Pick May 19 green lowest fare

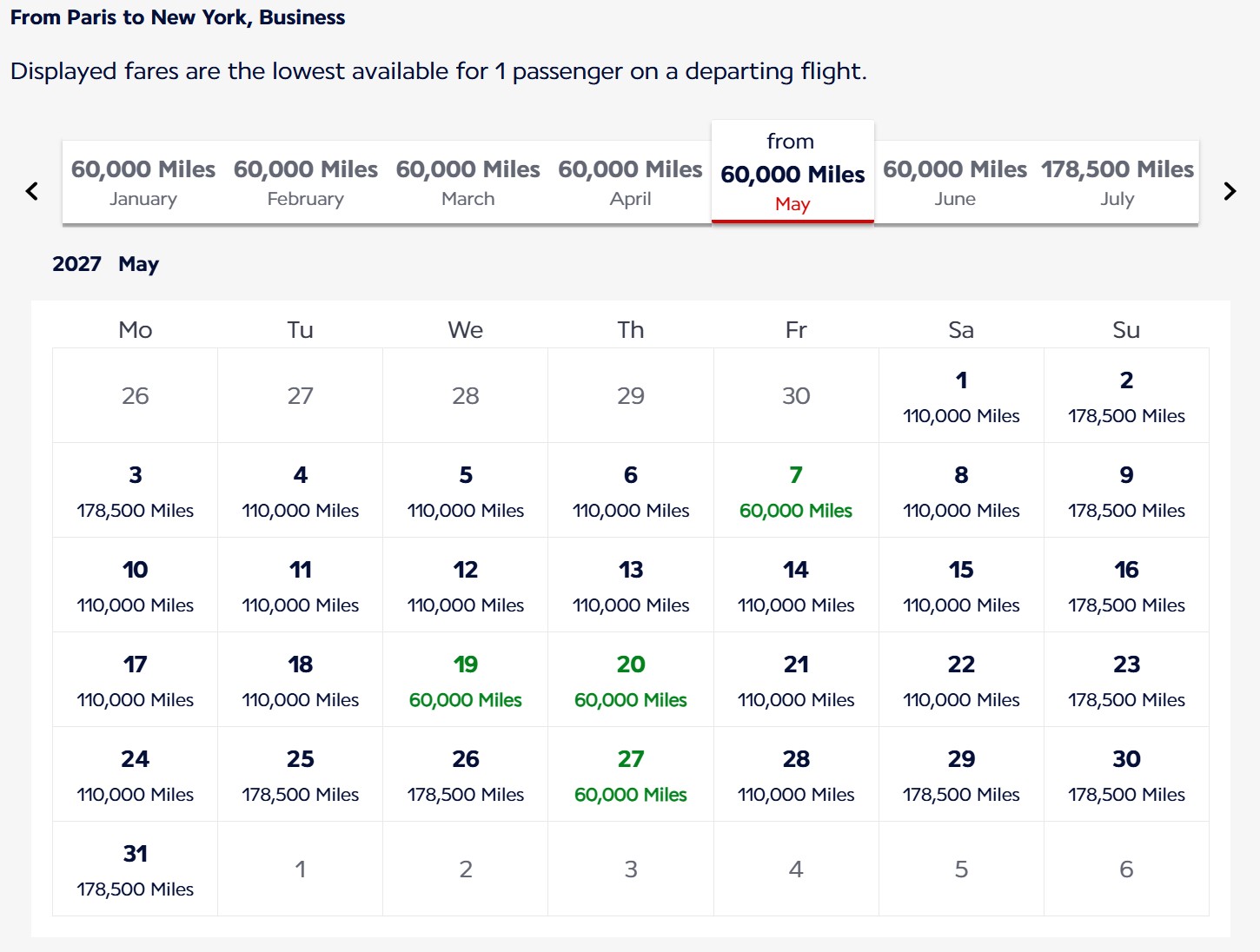click(466, 680)
